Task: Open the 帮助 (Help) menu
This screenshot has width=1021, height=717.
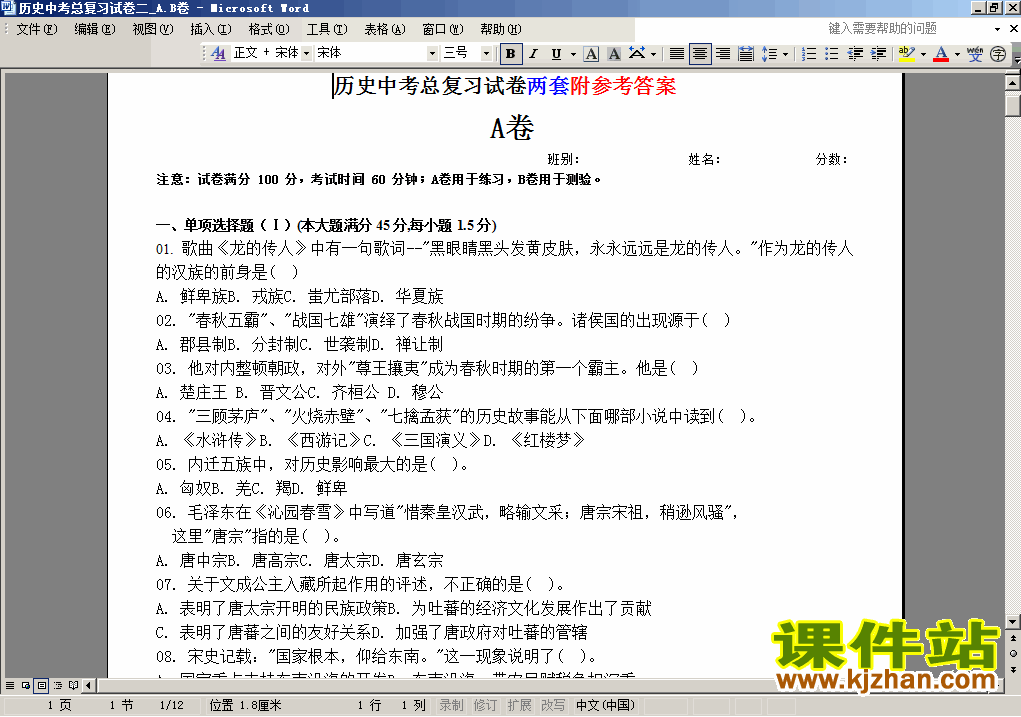Action: click(x=501, y=29)
